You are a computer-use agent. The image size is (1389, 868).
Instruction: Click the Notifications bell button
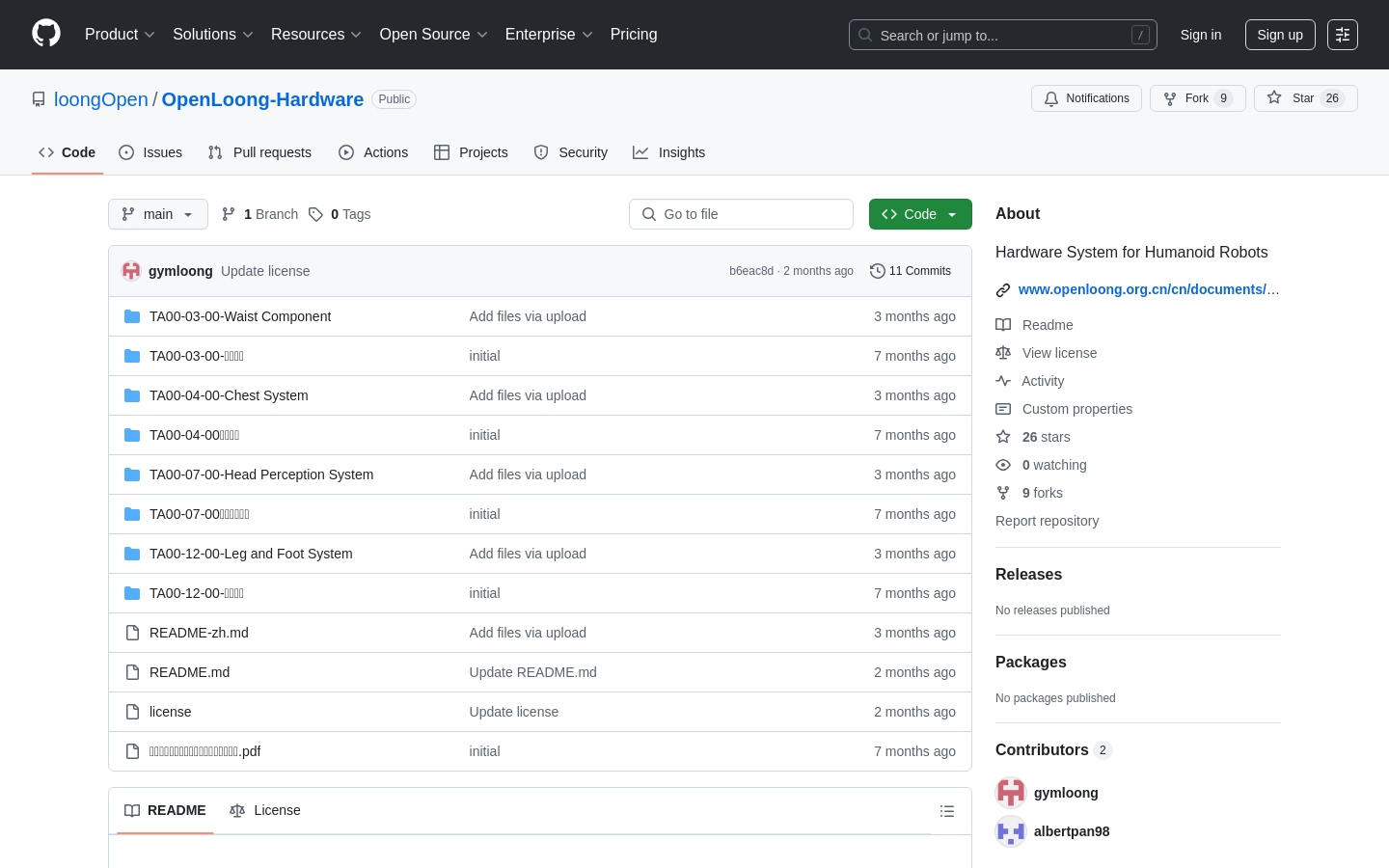1086,98
